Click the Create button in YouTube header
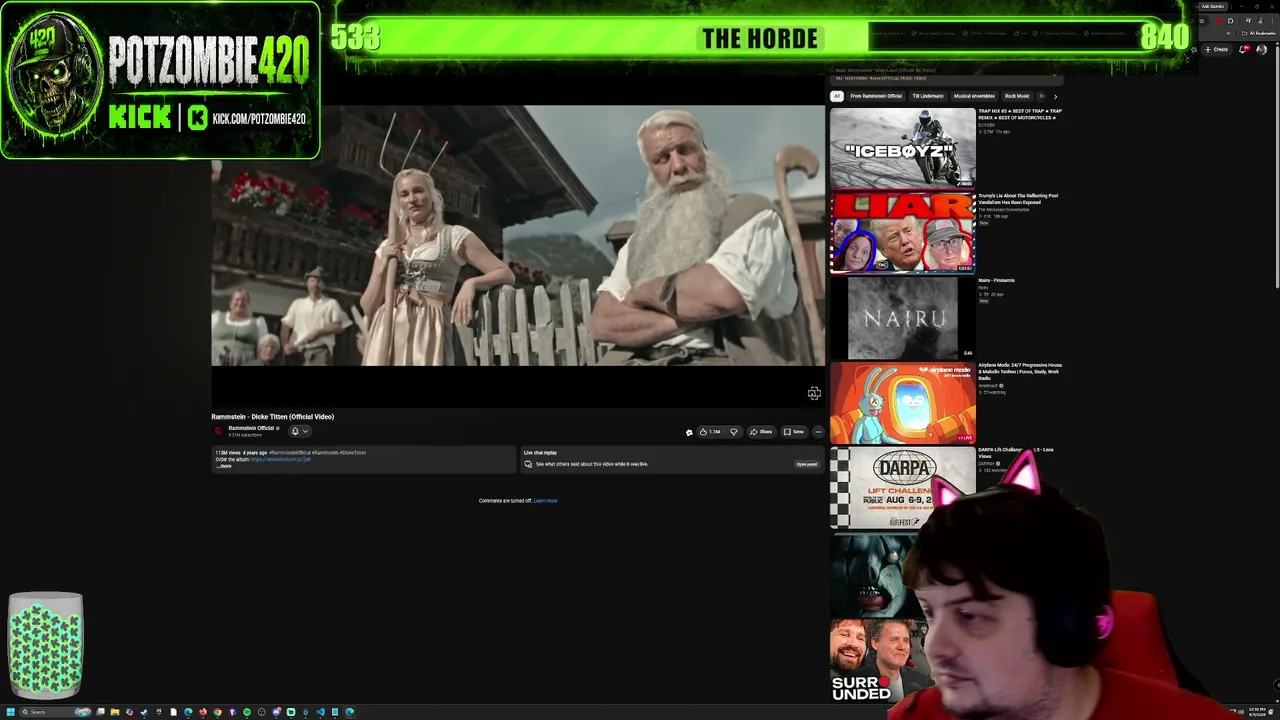Viewport: 1280px width, 720px height. (x=1217, y=49)
